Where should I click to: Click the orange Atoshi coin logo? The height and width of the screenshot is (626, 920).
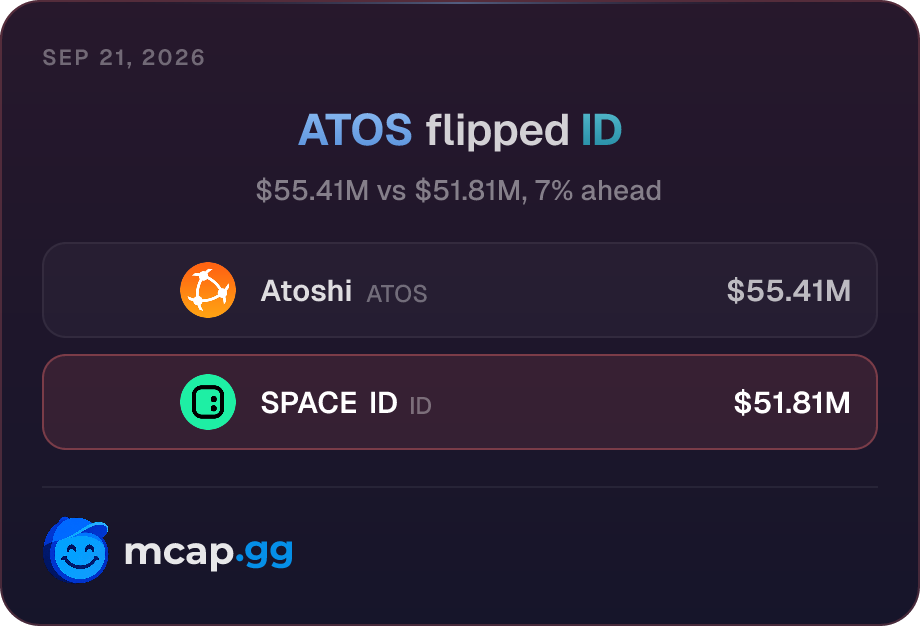point(208,290)
